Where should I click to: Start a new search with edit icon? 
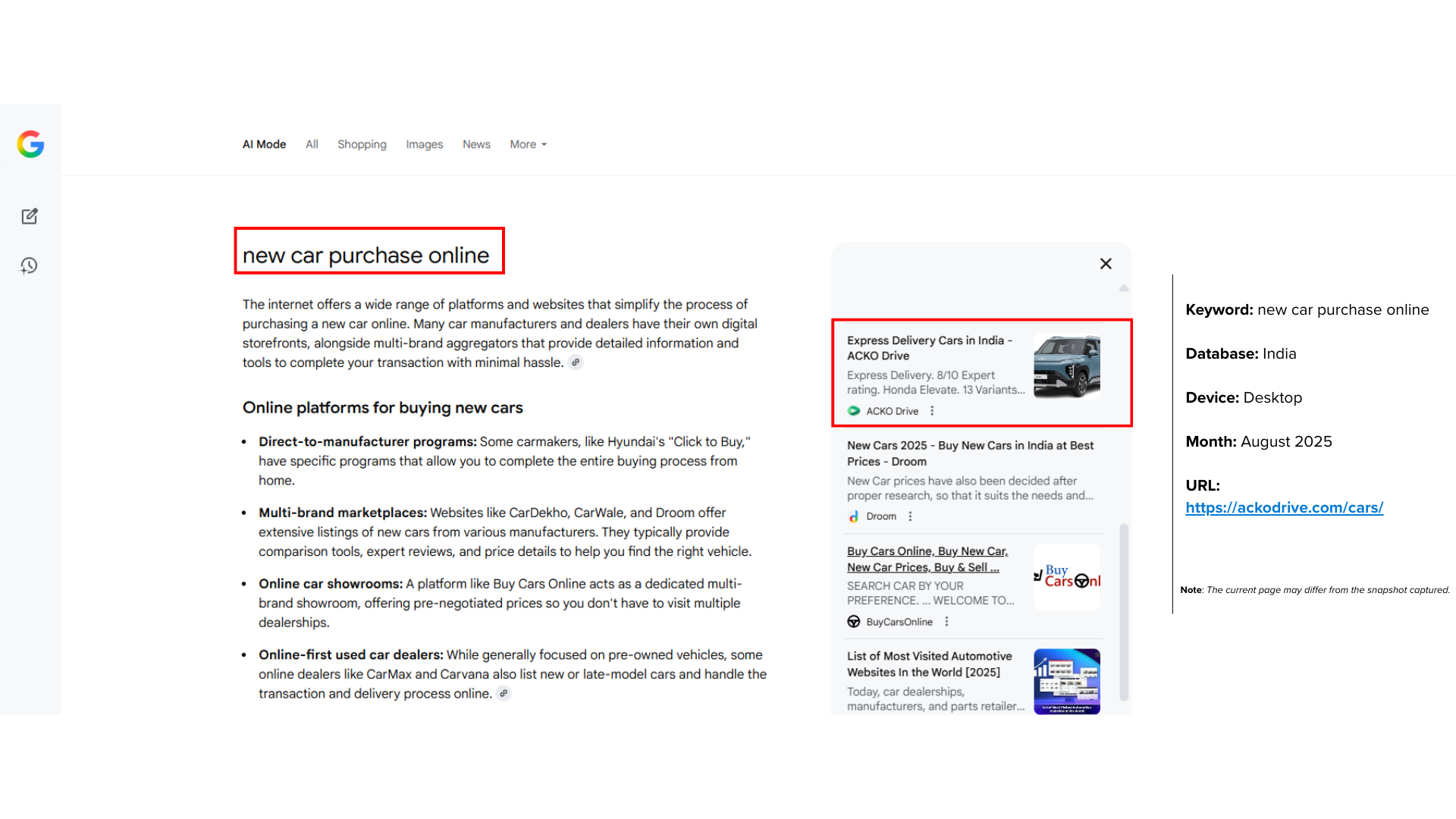pos(30,216)
